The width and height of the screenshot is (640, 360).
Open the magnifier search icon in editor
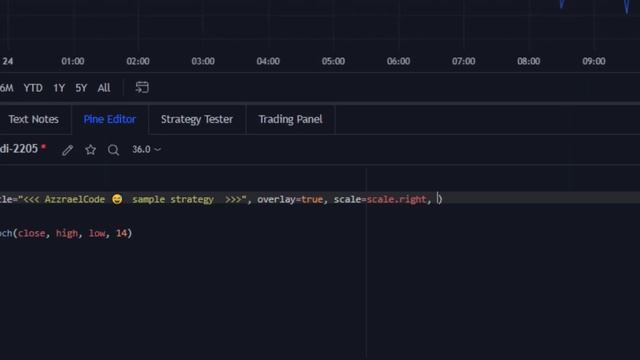pyautogui.click(x=113, y=150)
